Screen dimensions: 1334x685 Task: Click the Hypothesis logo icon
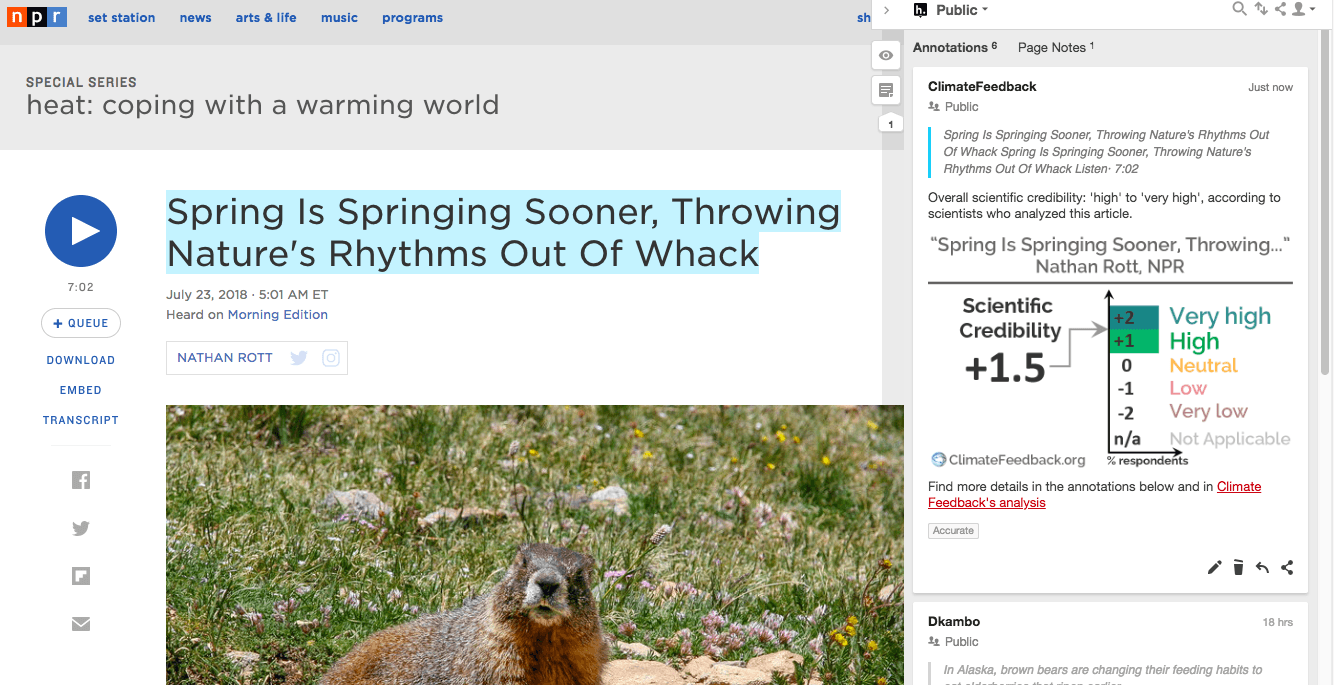click(921, 10)
